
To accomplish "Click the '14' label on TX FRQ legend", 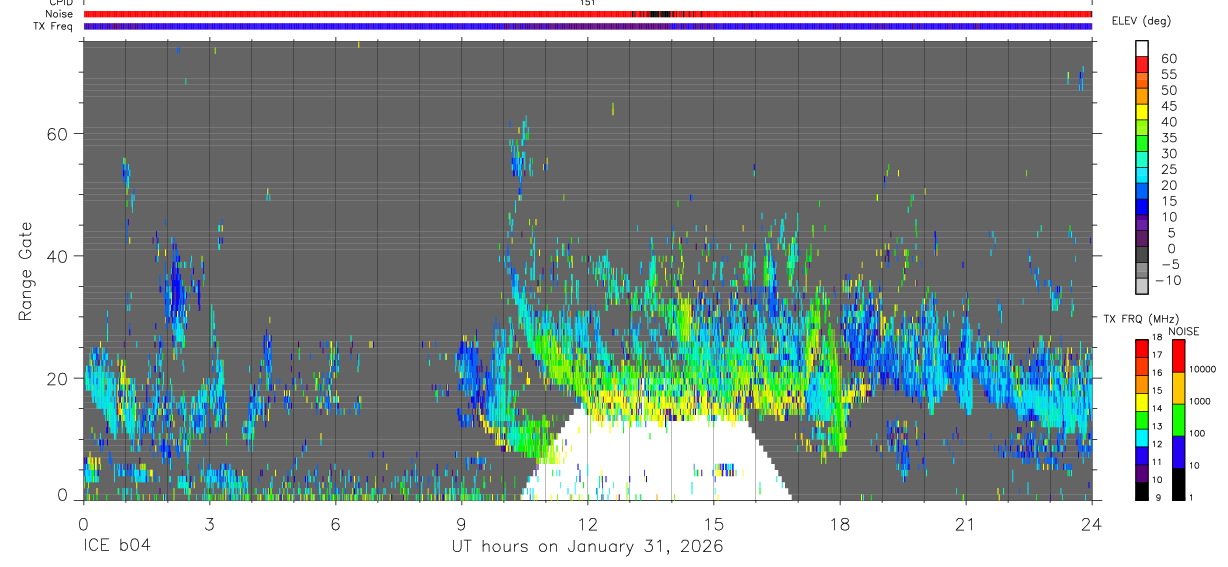I will pyautogui.click(x=1157, y=409).
